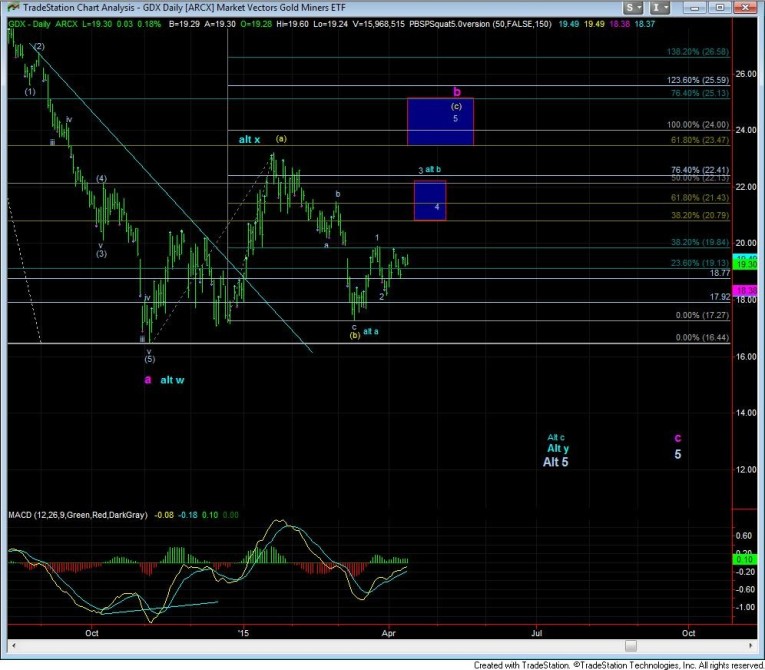The width and height of the screenshot is (765, 670).
Task: Select the 'alt x' wave label
Action: tap(249, 140)
